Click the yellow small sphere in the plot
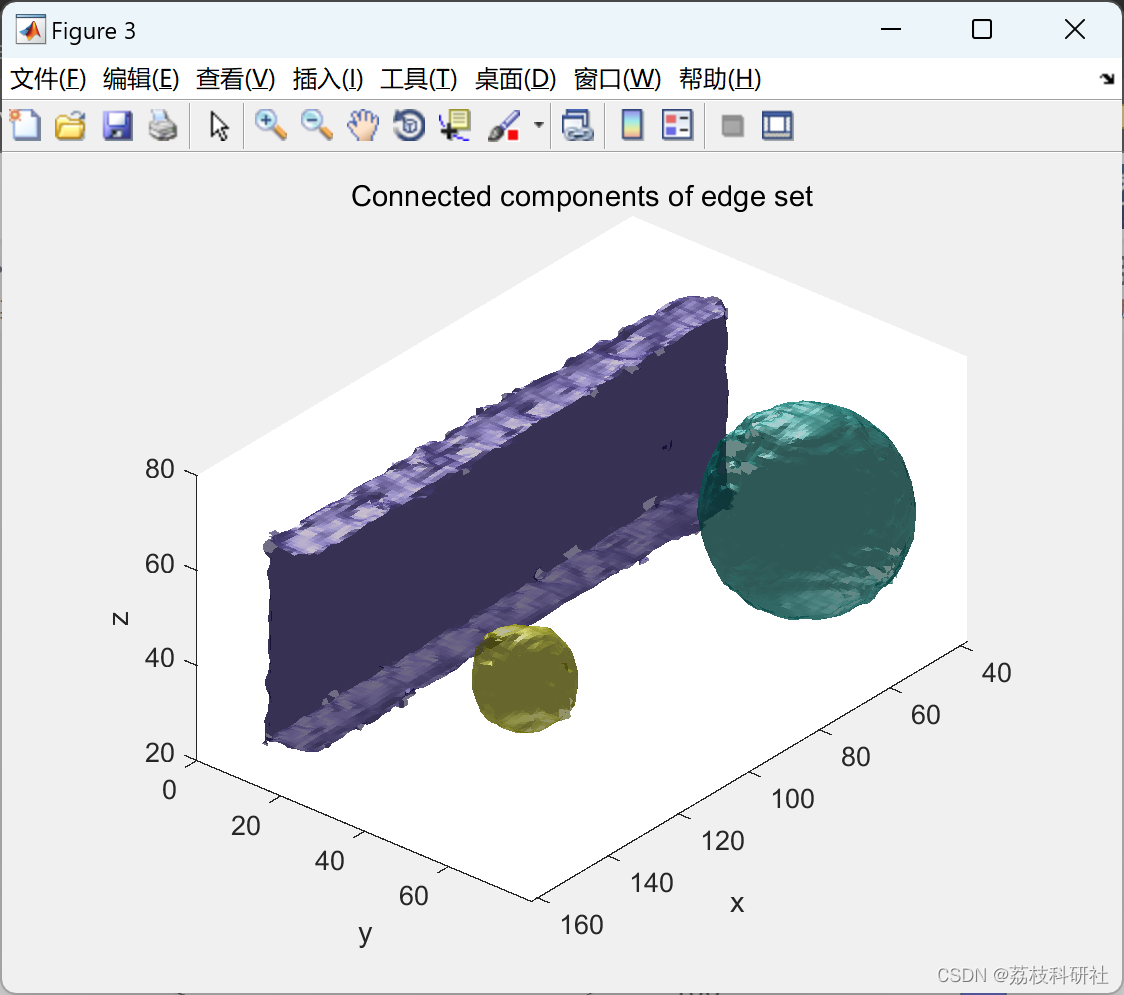This screenshot has height=995, width=1124. tap(525, 678)
